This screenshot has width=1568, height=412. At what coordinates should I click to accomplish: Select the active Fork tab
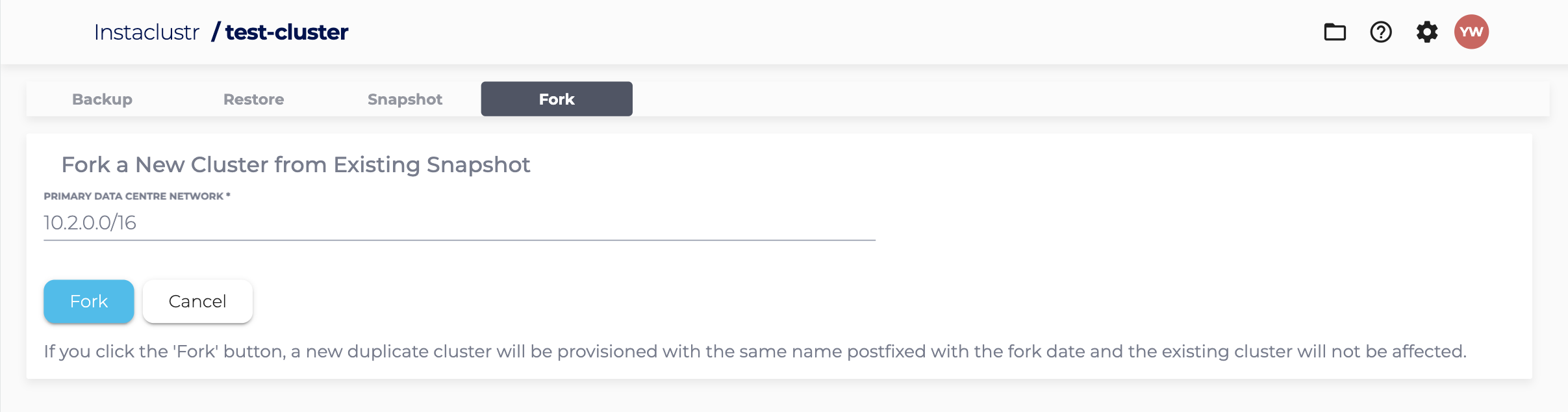pyautogui.click(x=557, y=99)
